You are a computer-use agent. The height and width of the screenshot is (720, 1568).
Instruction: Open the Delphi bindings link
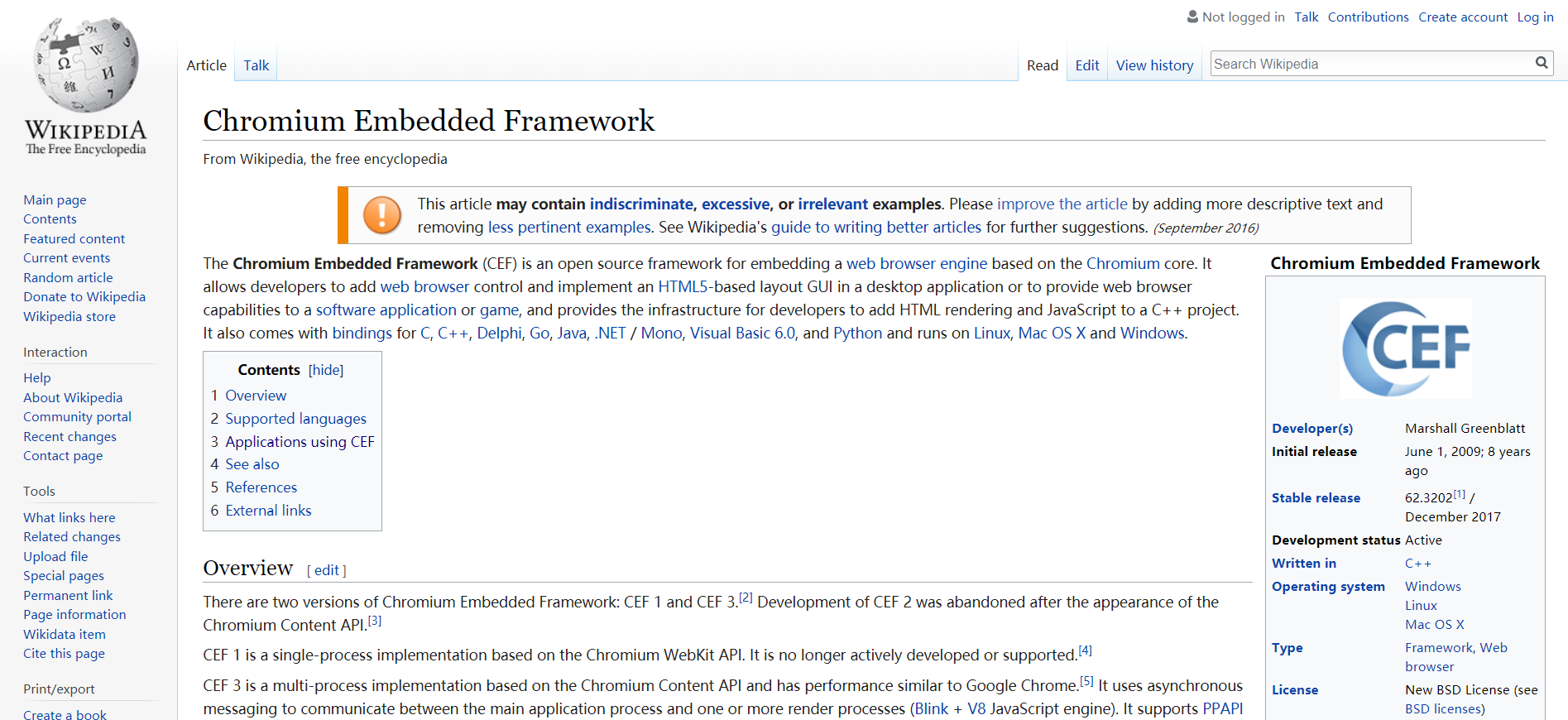[x=499, y=333]
